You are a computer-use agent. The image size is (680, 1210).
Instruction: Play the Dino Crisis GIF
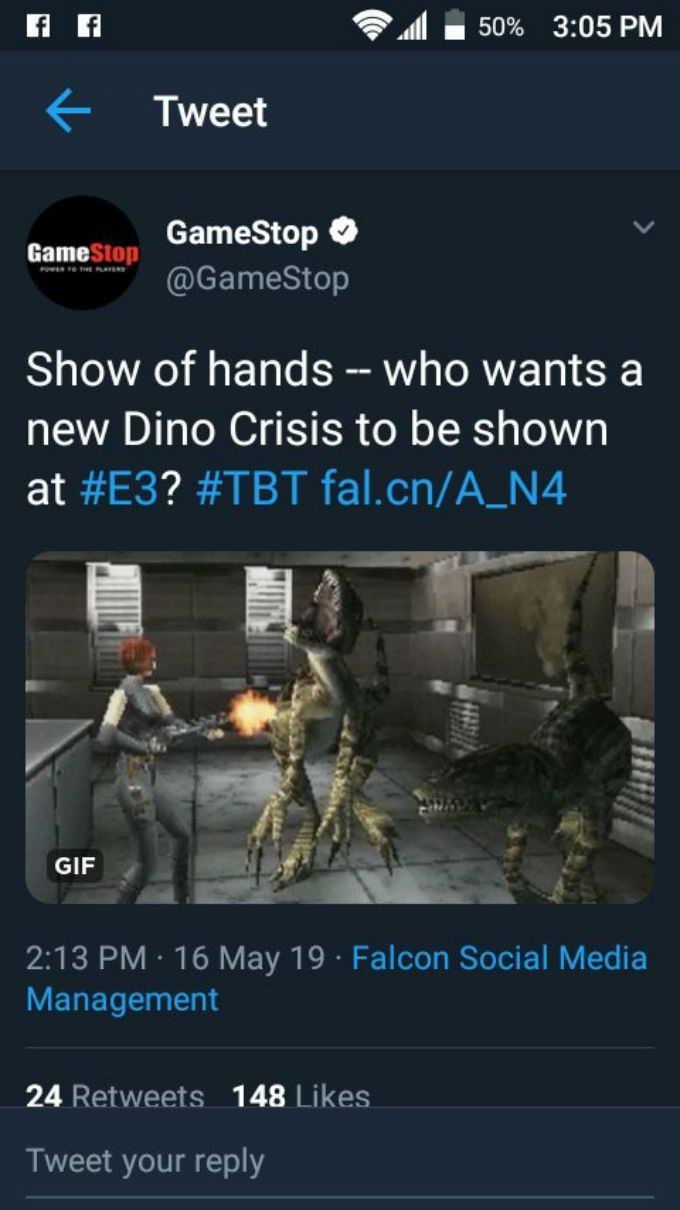click(x=340, y=727)
